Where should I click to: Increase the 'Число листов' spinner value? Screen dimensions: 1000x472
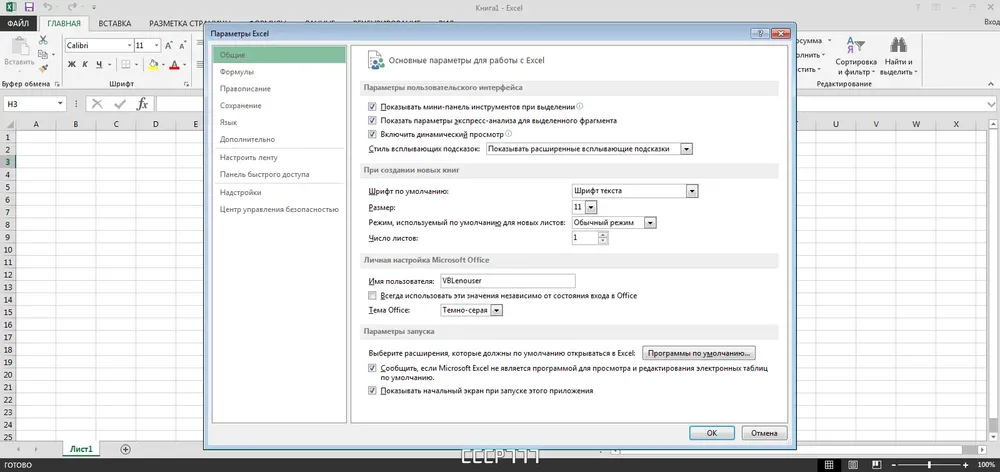click(x=603, y=235)
